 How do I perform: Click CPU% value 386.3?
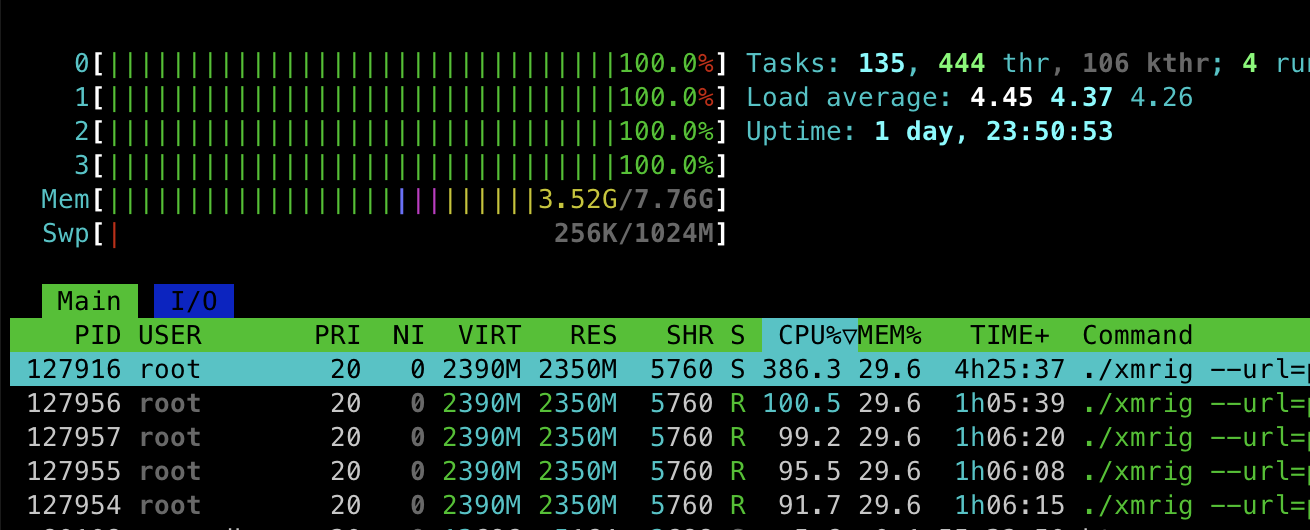coord(802,369)
